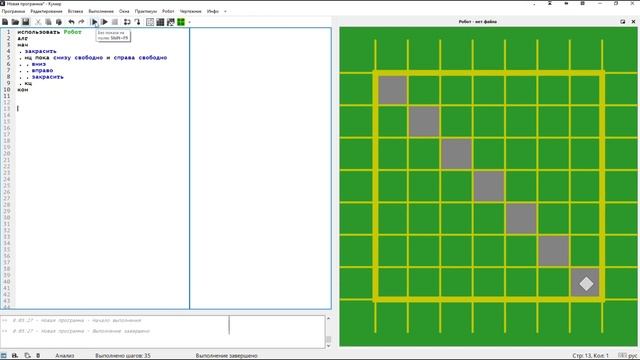640x360 pixels.
Task: Click 'снизу свободно' condition on line 5
Action: click(78, 58)
